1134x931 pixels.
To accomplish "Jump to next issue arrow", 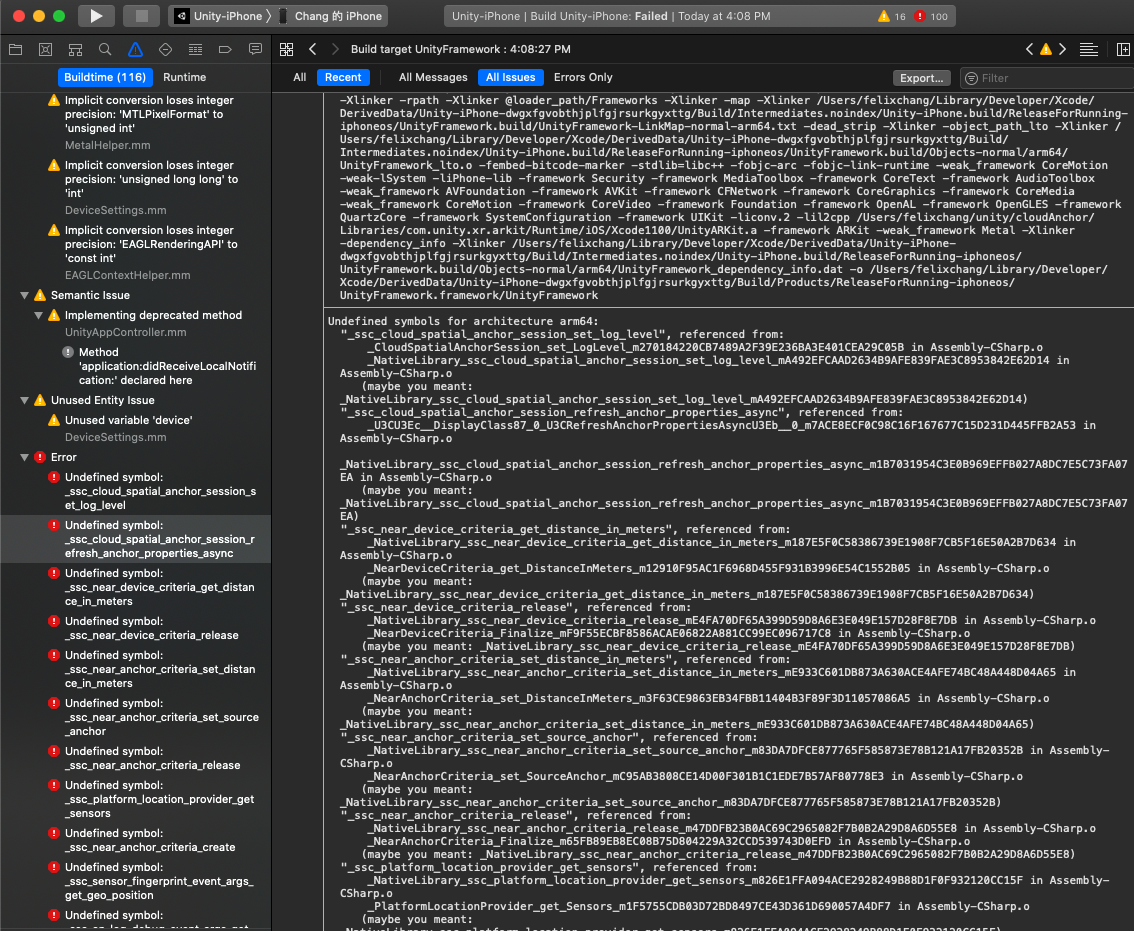I will pos(1062,49).
